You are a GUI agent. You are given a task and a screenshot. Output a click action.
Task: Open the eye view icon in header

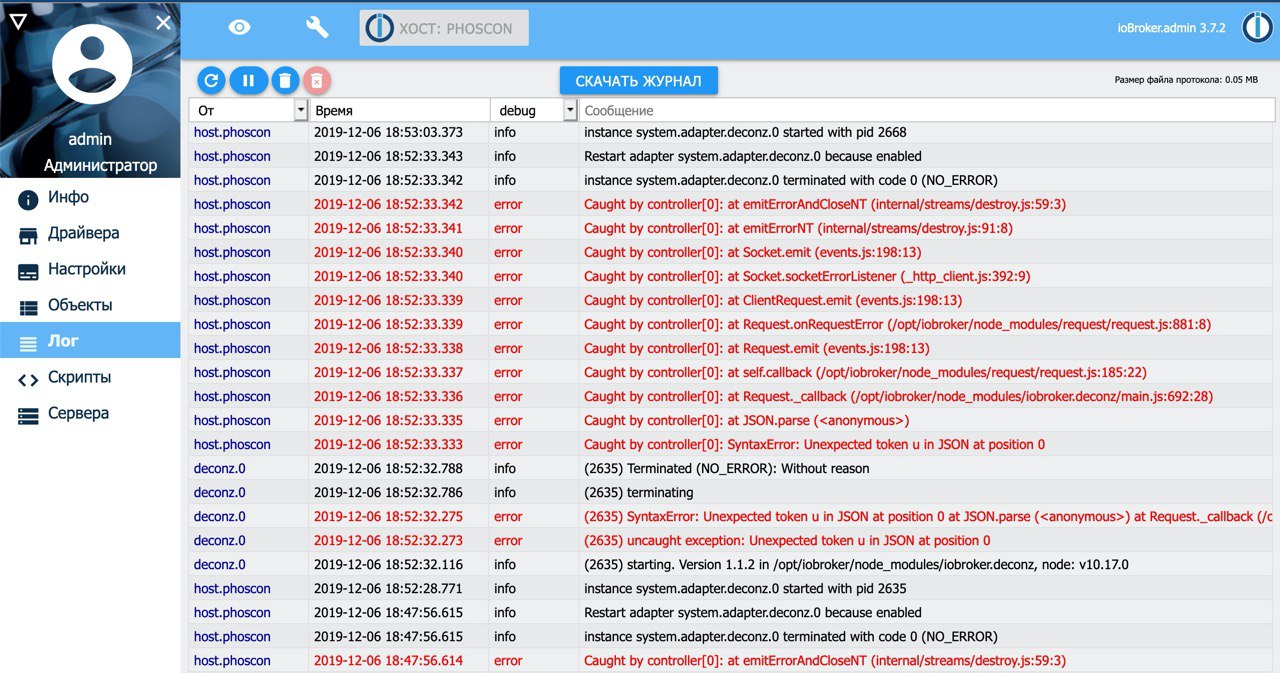[239, 28]
